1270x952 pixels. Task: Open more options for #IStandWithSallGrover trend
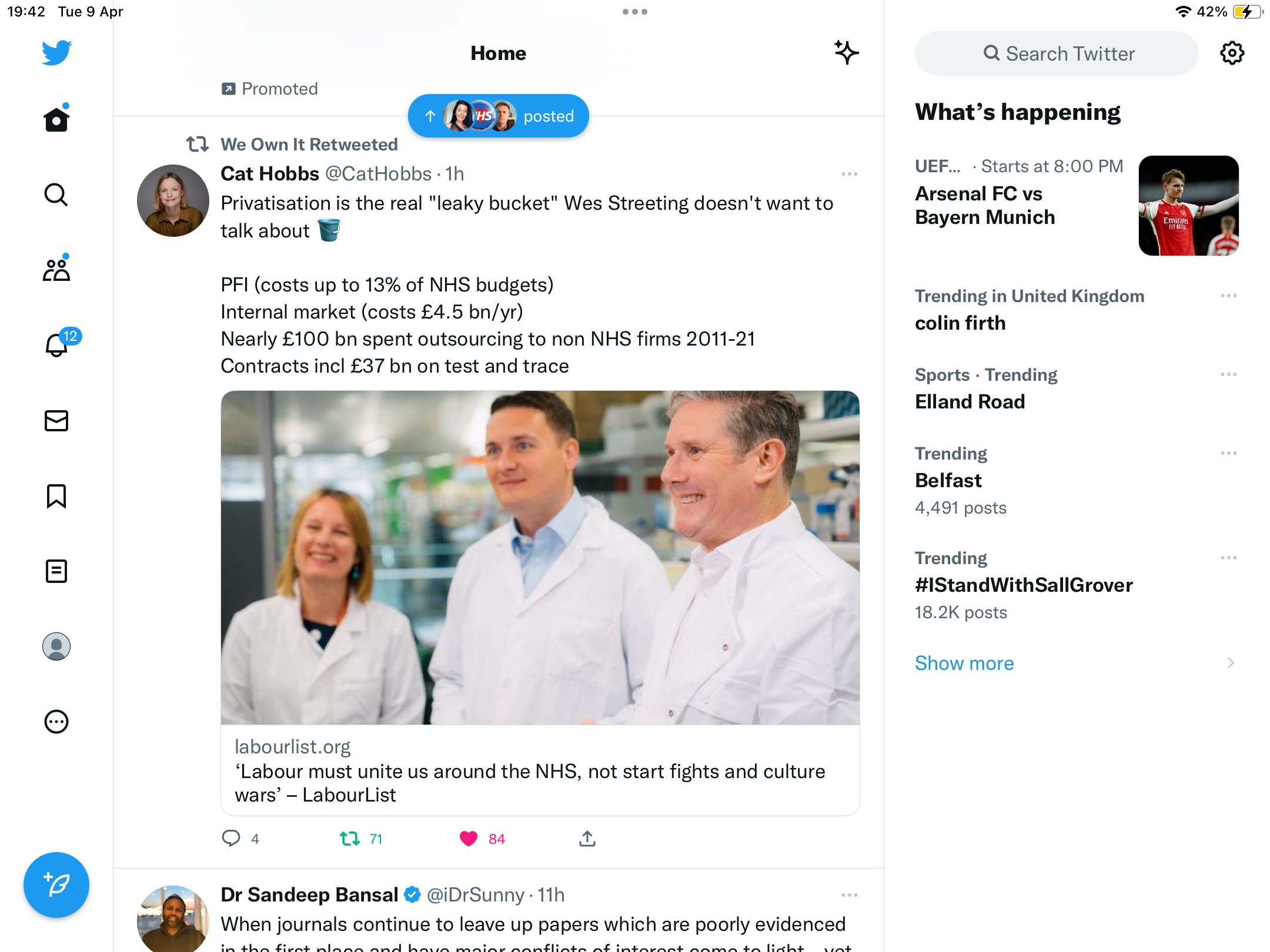pos(1229,558)
